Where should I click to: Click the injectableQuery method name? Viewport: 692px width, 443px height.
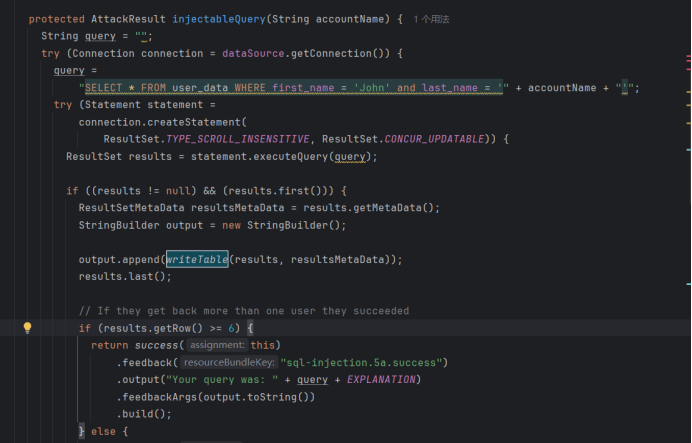[221, 19]
